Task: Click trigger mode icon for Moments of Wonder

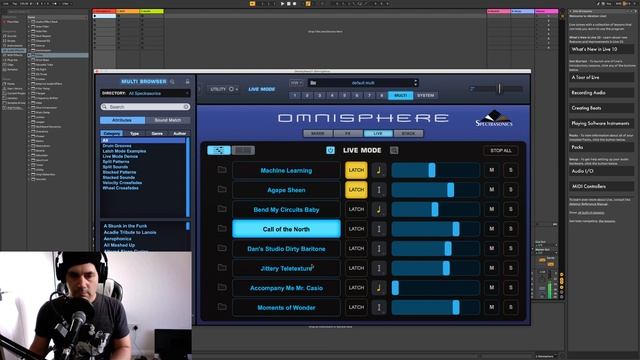Action: pyautogui.click(x=379, y=307)
